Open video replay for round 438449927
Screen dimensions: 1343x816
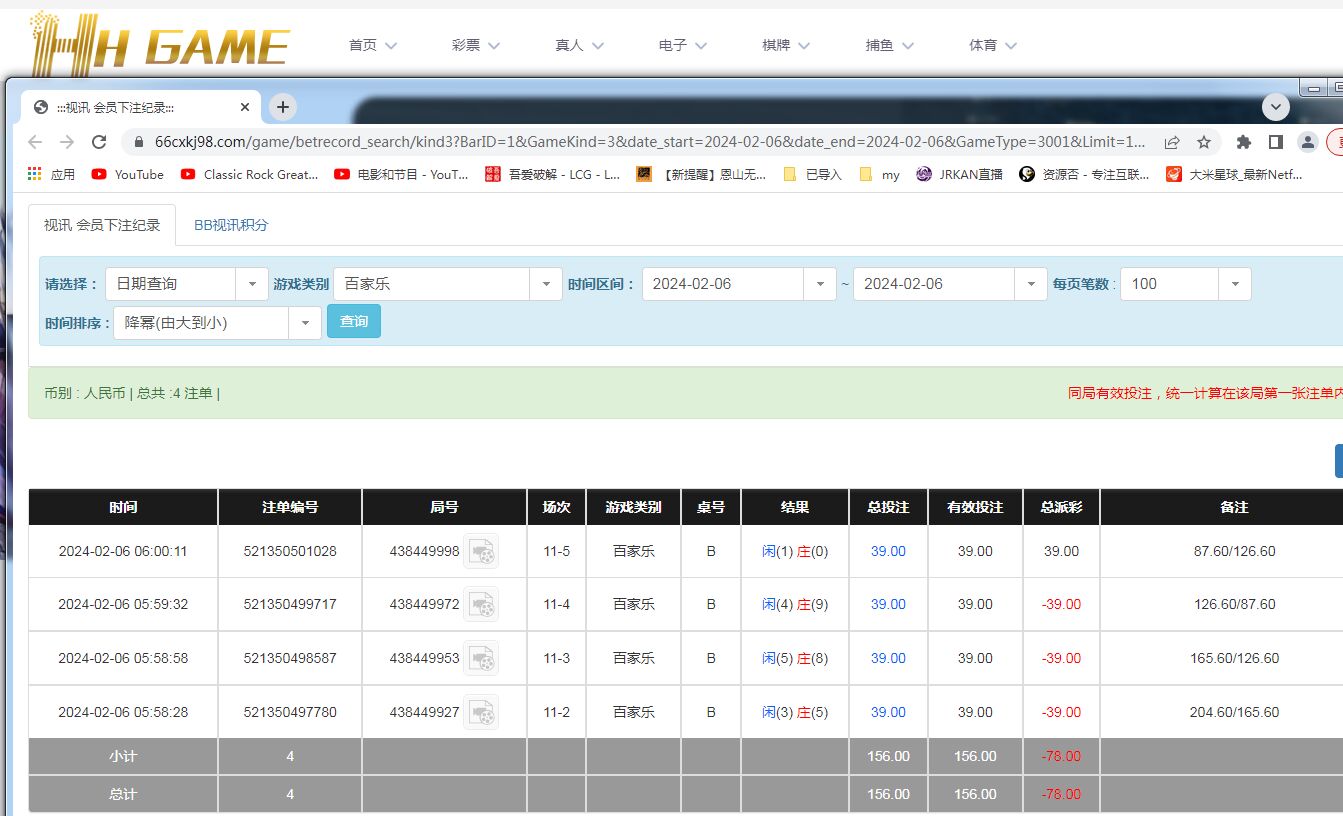point(481,712)
